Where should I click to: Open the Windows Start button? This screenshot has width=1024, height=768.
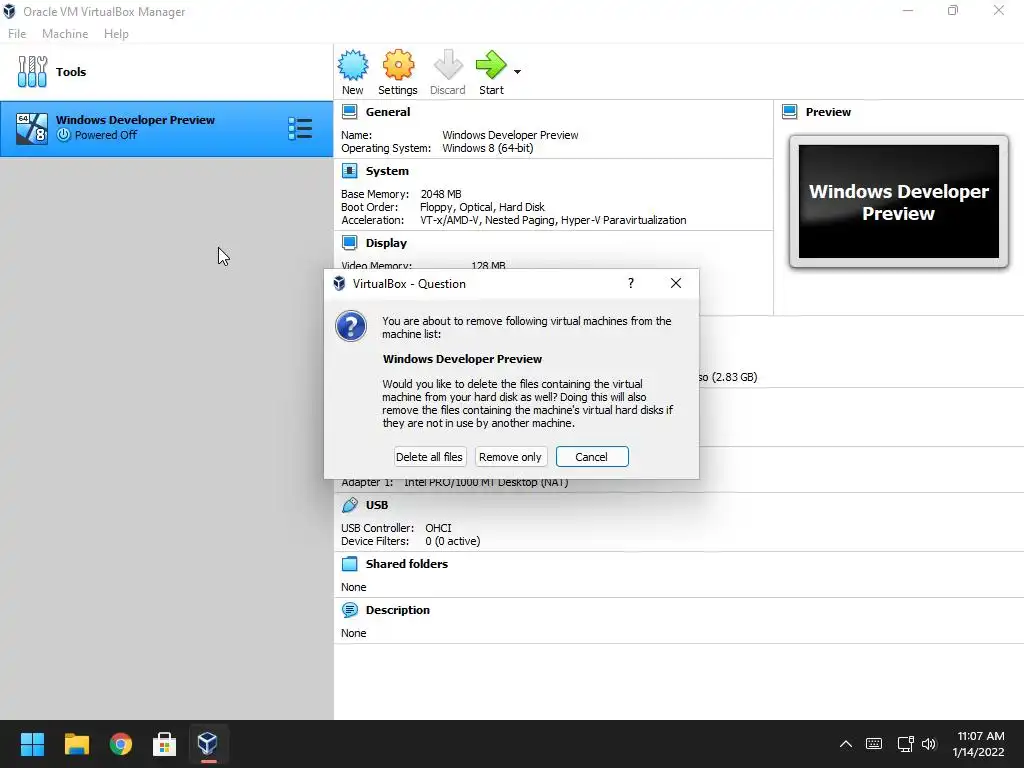[32, 744]
